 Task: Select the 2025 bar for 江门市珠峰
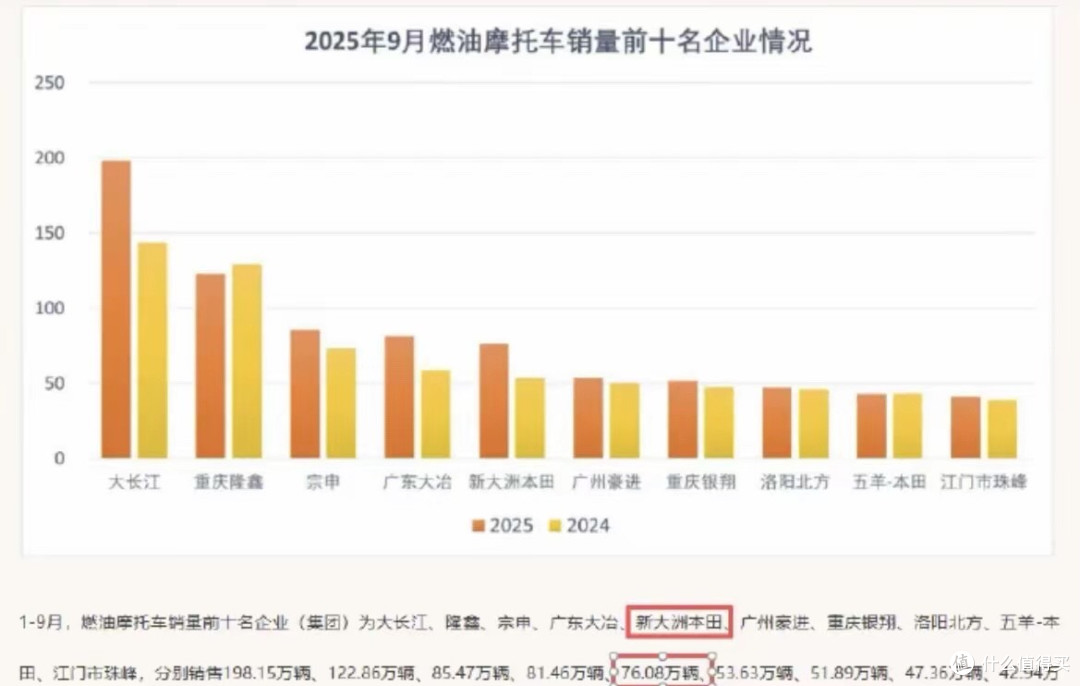(966, 428)
